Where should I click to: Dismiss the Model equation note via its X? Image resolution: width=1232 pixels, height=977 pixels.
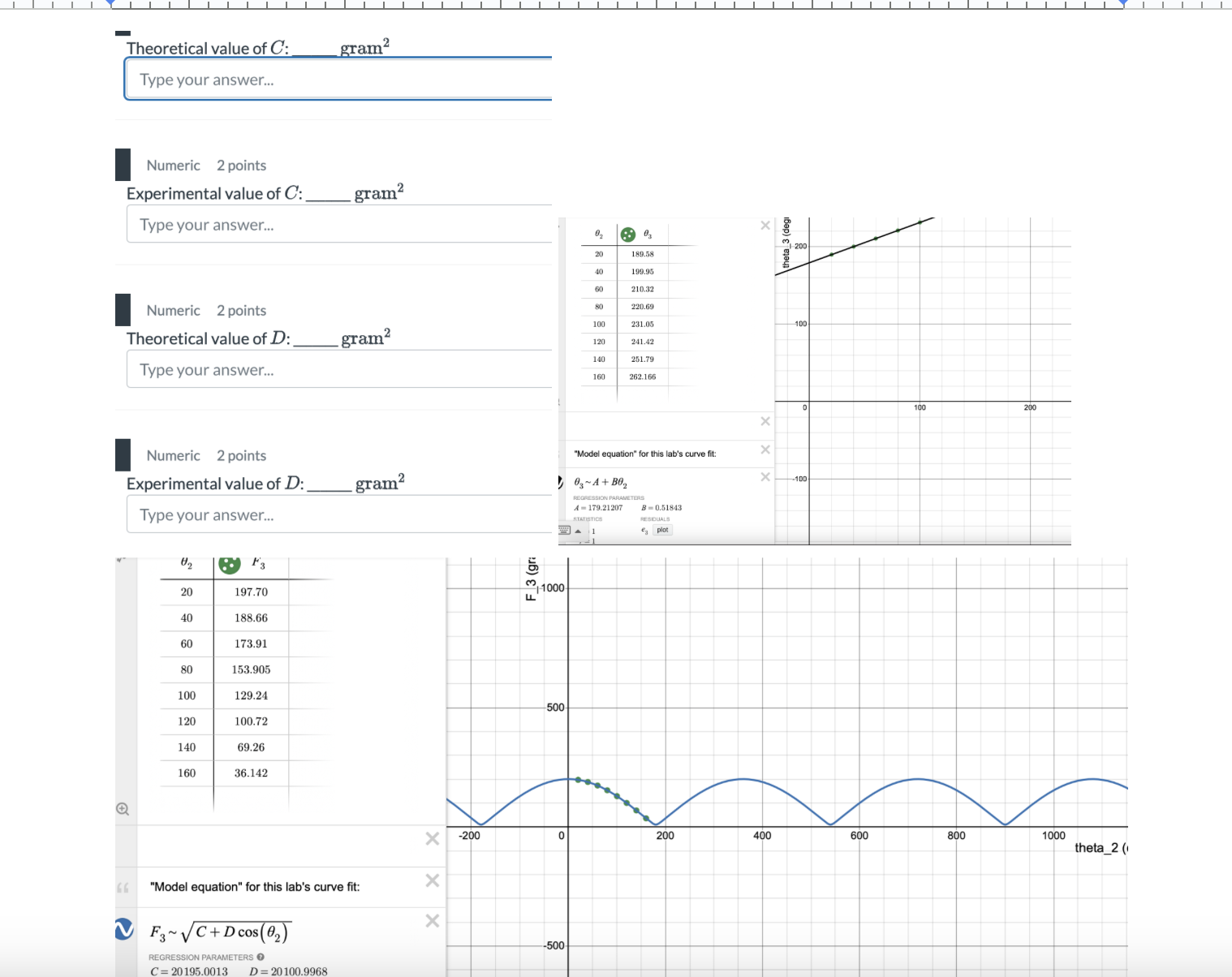(x=433, y=880)
